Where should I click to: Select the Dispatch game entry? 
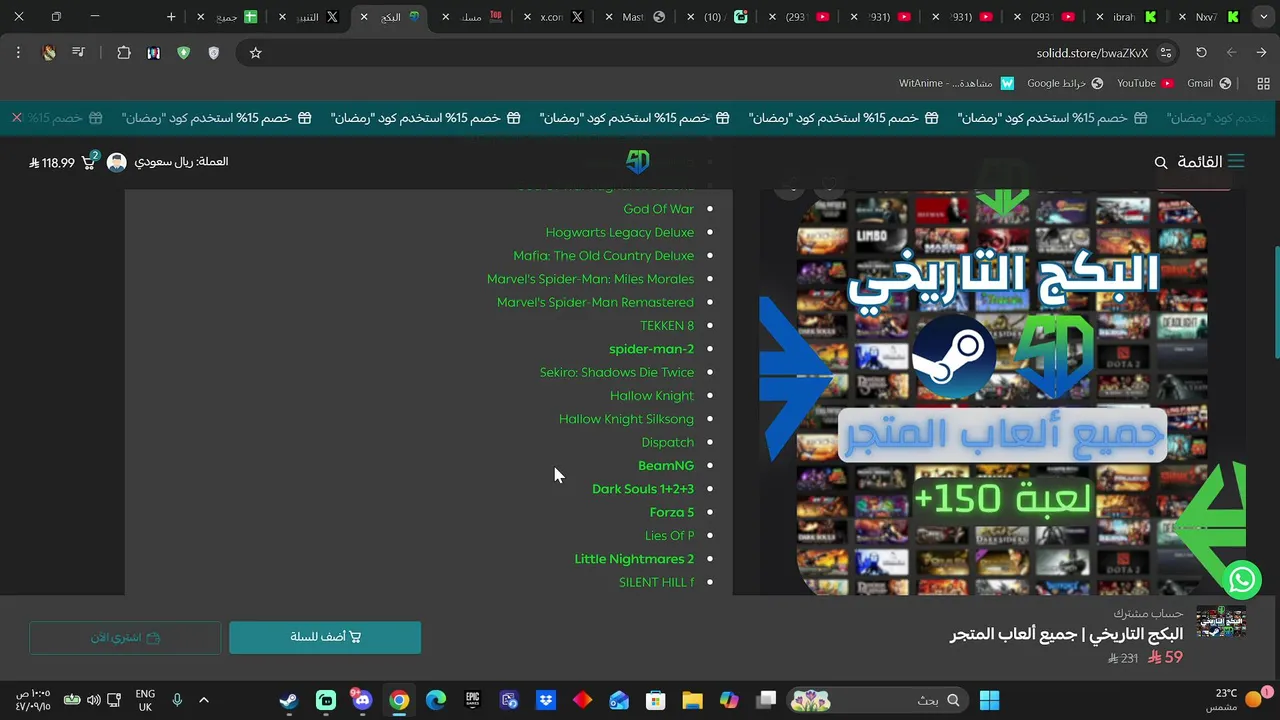(667, 442)
